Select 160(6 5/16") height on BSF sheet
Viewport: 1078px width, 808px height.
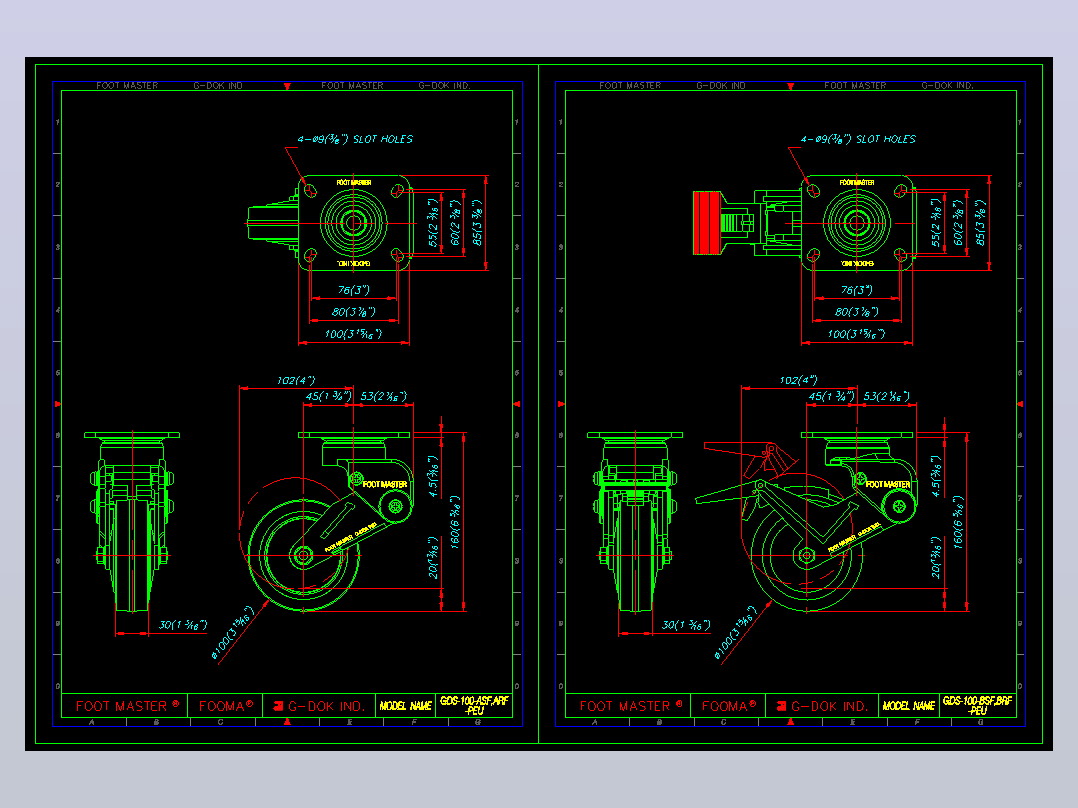958,522
